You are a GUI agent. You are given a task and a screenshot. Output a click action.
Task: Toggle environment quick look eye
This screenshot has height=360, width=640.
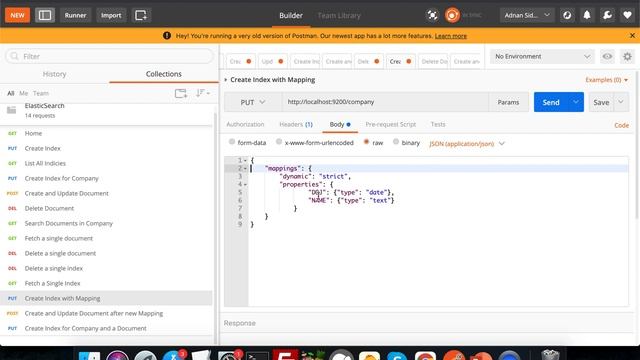(x=607, y=56)
